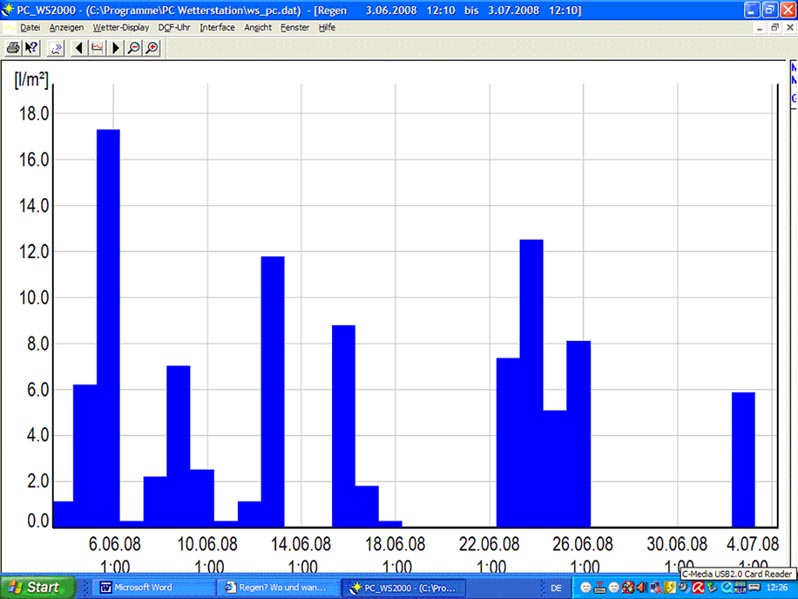Expand the Wetter-Display menu

121,27
